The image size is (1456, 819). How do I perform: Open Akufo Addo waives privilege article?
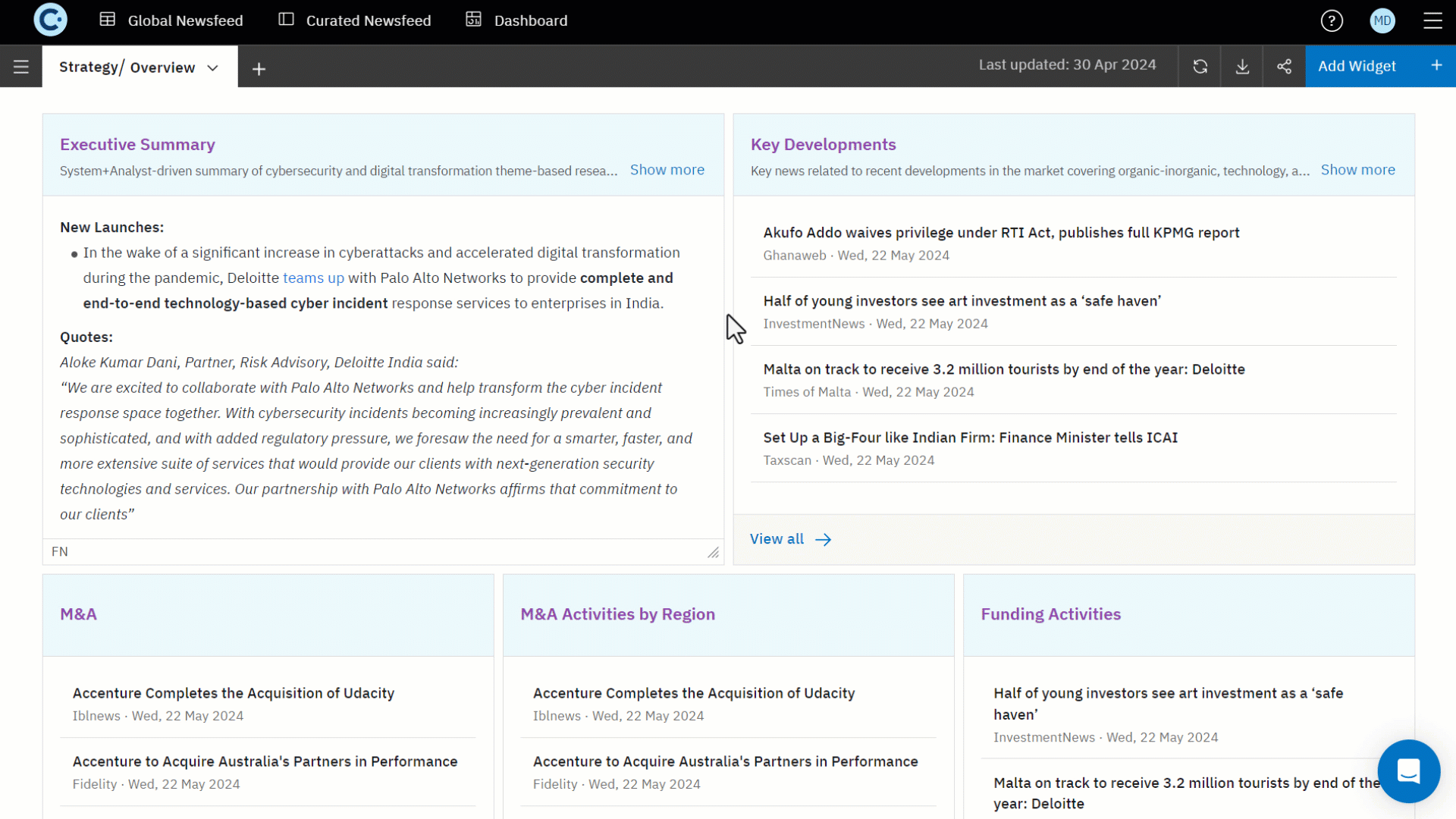pyautogui.click(x=1001, y=233)
